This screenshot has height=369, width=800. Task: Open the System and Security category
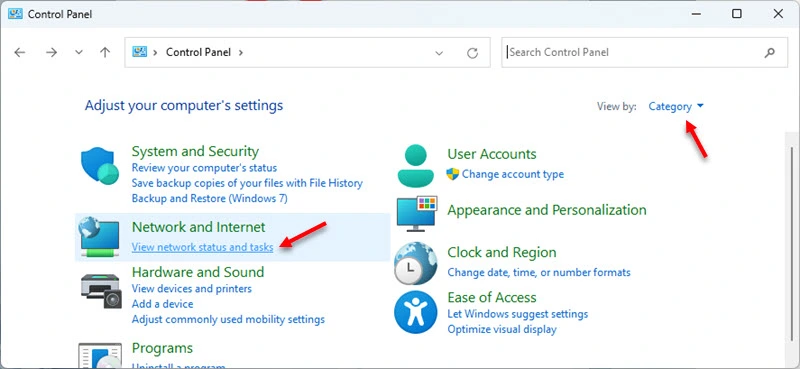point(195,152)
